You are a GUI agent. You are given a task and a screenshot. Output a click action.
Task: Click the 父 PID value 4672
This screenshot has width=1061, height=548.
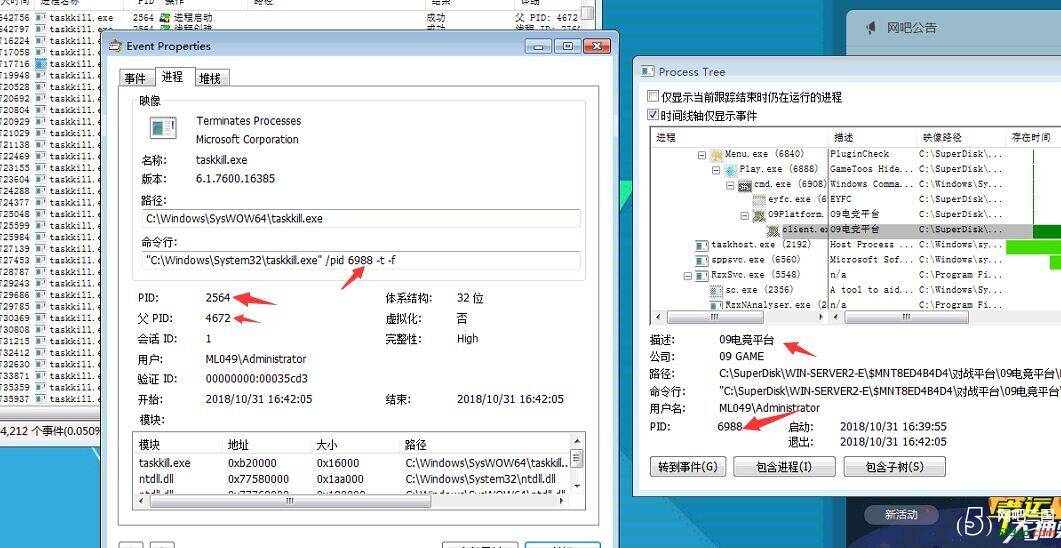(218, 318)
